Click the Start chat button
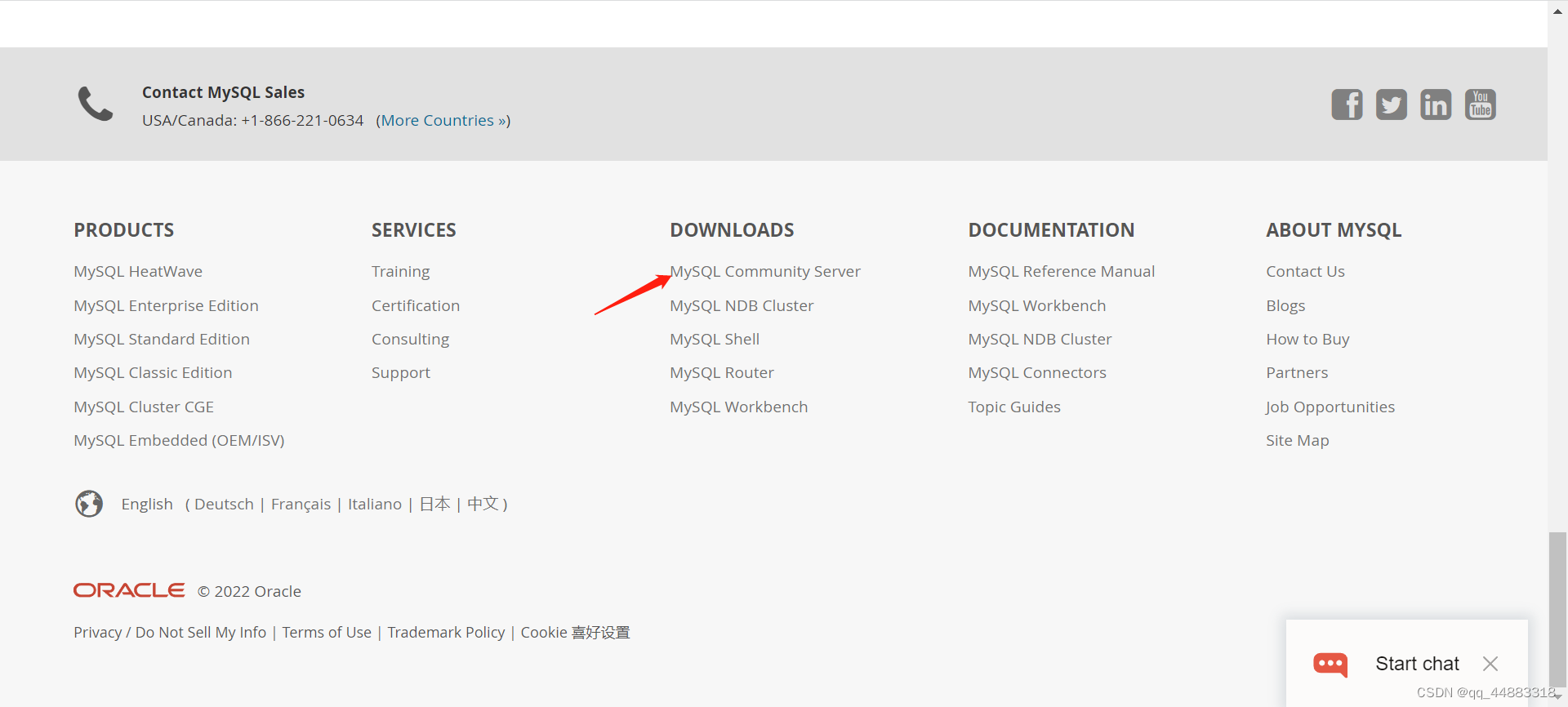The image size is (1568, 707). coord(1417,664)
